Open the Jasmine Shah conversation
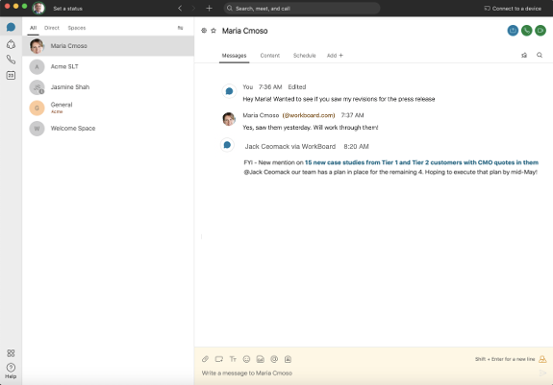 [x=108, y=87]
